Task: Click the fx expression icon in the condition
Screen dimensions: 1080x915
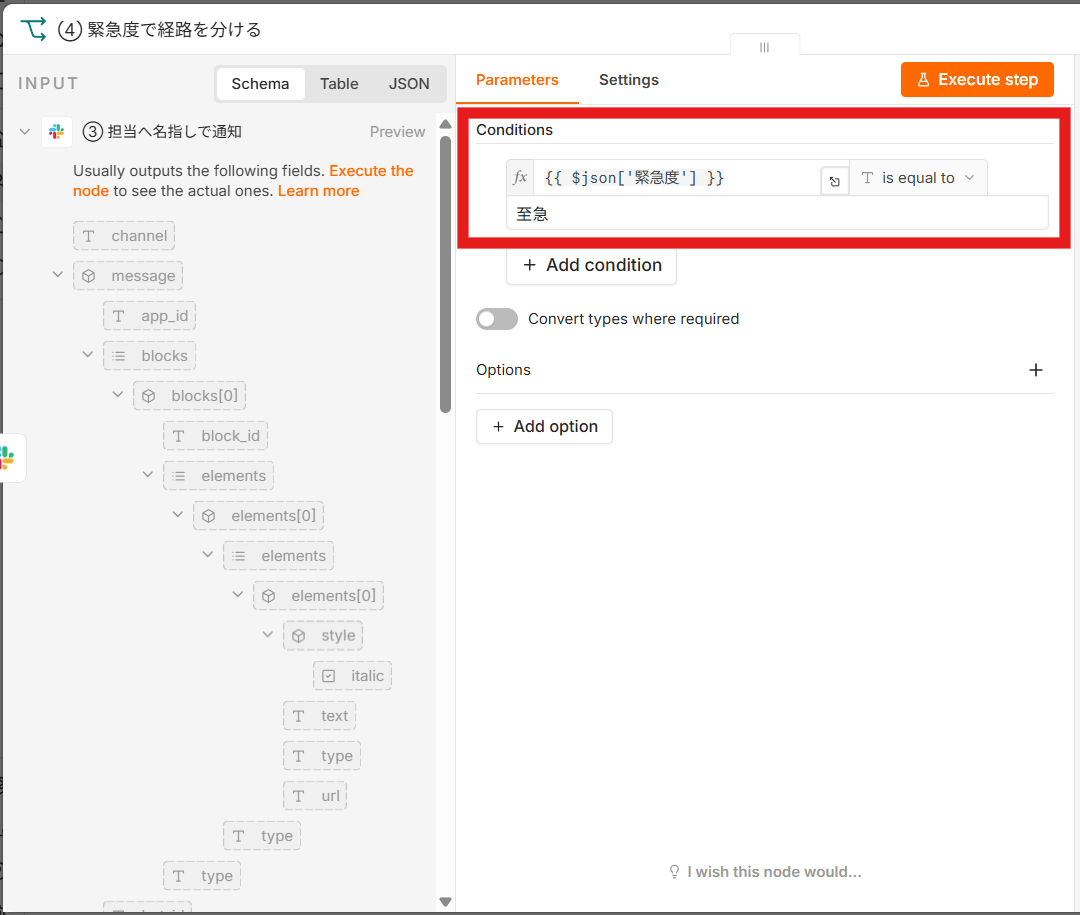Action: (520, 178)
